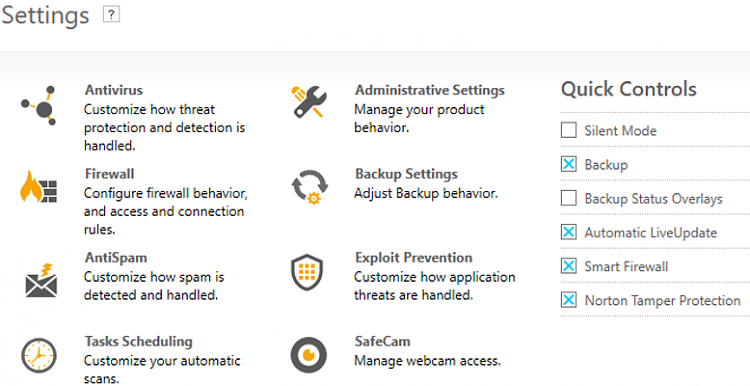The width and height of the screenshot is (750, 386).
Task: Open Tasks Scheduling settings link
Action: [139, 341]
